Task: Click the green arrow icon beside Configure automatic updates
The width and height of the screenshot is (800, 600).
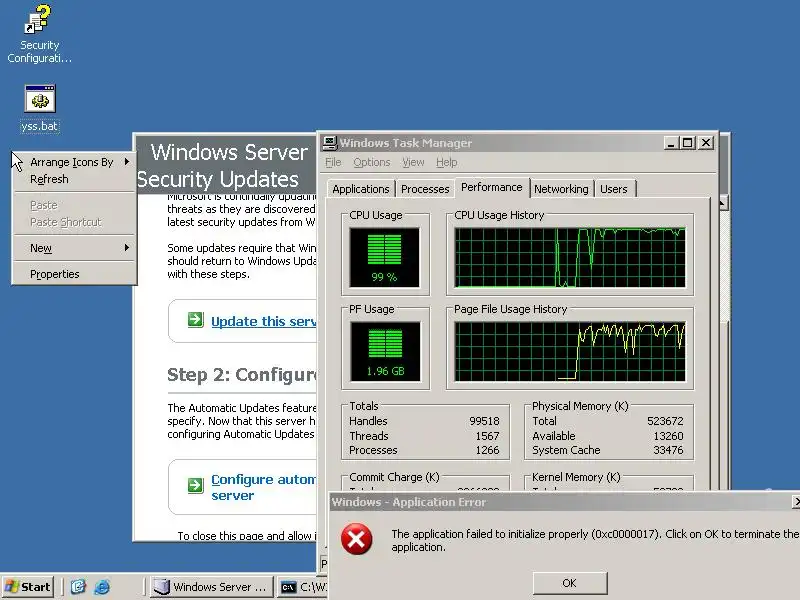Action: point(195,485)
